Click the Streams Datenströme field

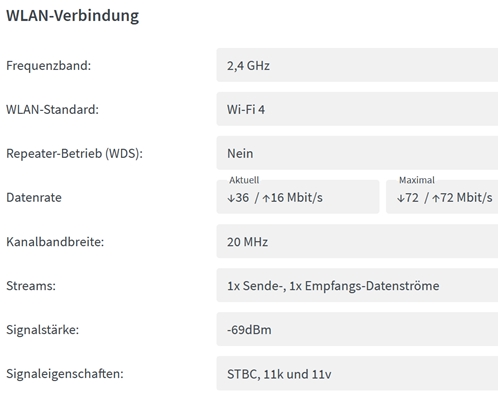point(357,285)
